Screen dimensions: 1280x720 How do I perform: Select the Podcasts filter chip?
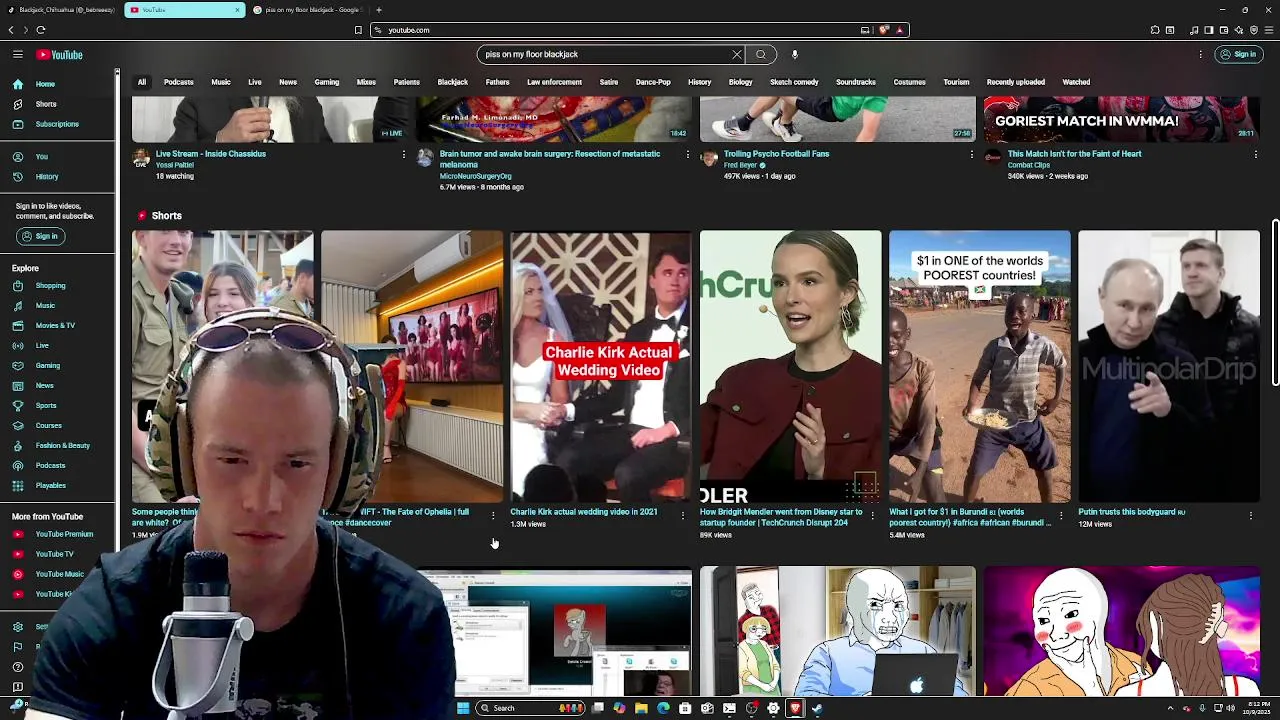179,82
